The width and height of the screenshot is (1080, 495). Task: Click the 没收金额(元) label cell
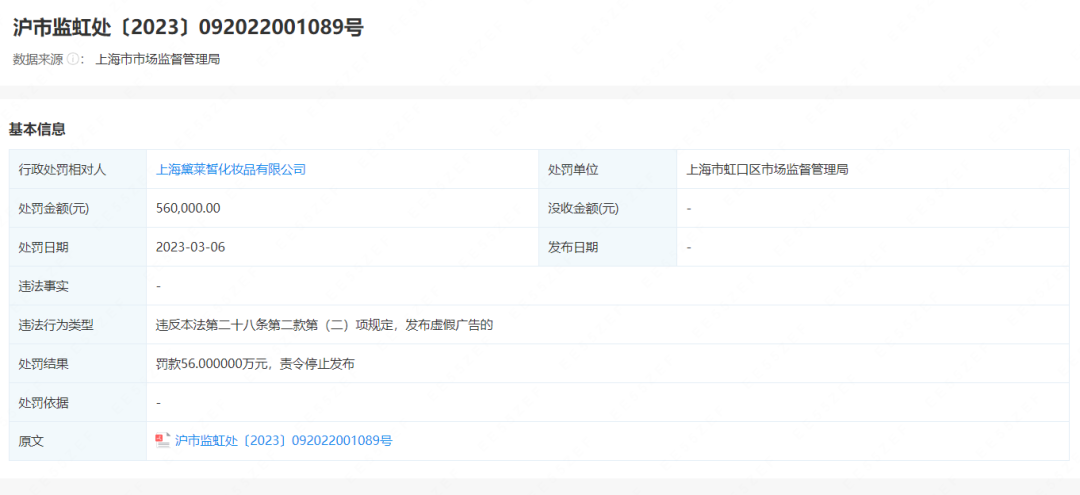click(608, 208)
